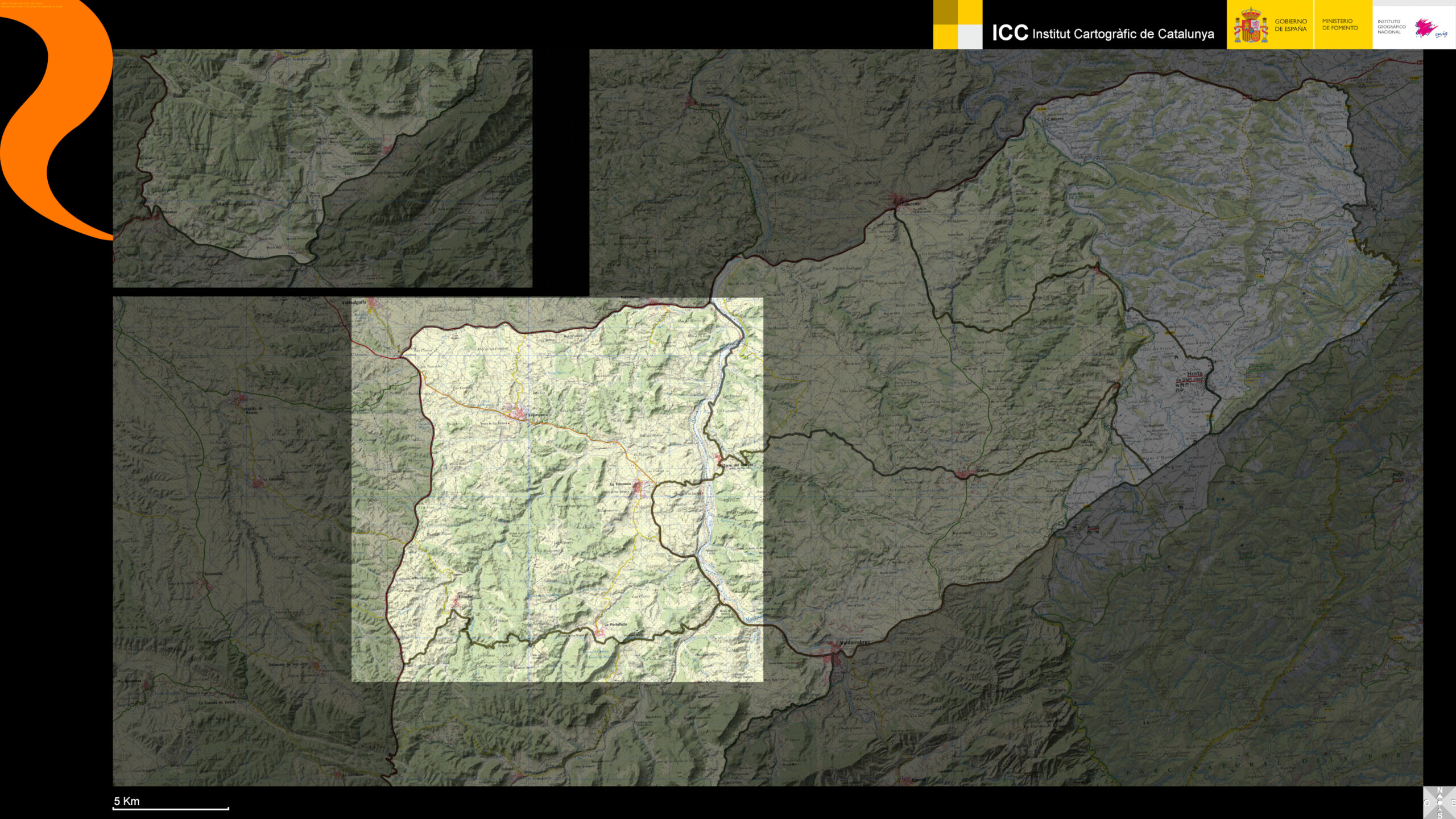Image resolution: width=1456 pixels, height=819 pixels.
Task: Click the center dot of the compass
Action: (x=1440, y=803)
